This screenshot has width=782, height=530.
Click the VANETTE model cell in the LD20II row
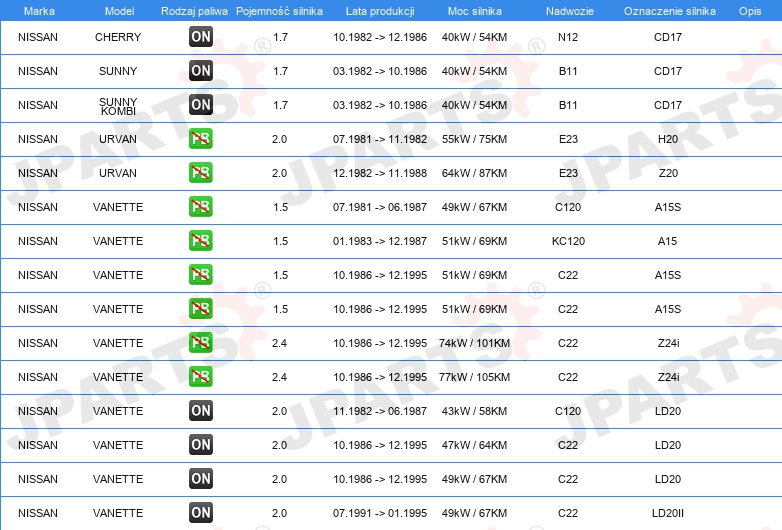(x=118, y=513)
